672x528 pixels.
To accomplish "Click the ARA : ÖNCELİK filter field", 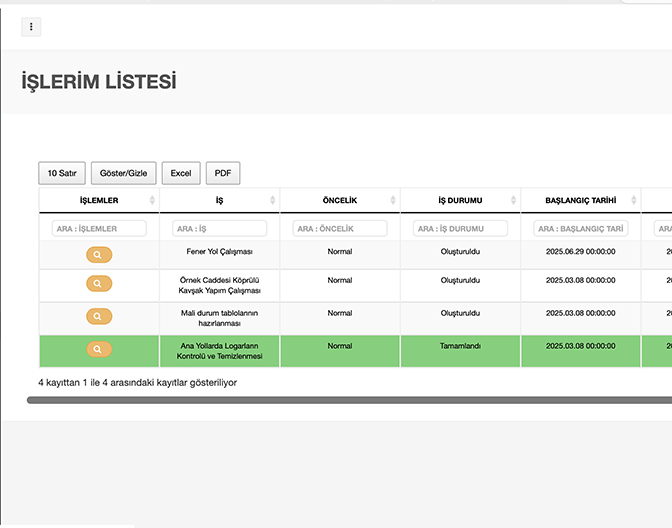I will pyautogui.click(x=339, y=229).
